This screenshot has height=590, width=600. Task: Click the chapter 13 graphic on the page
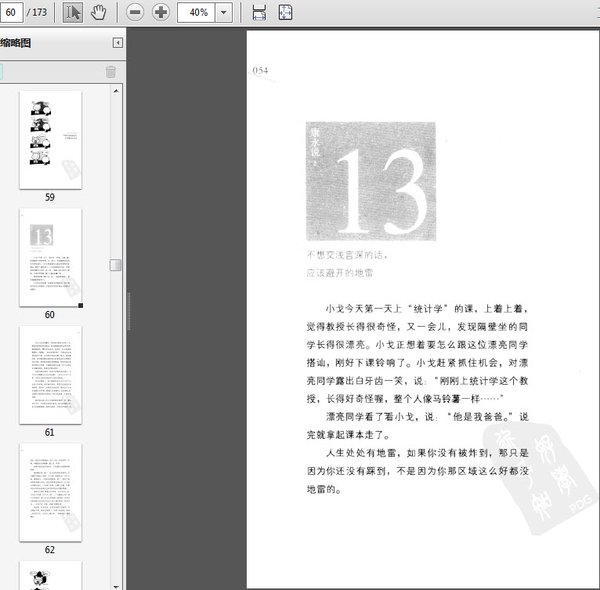[371, 181]
